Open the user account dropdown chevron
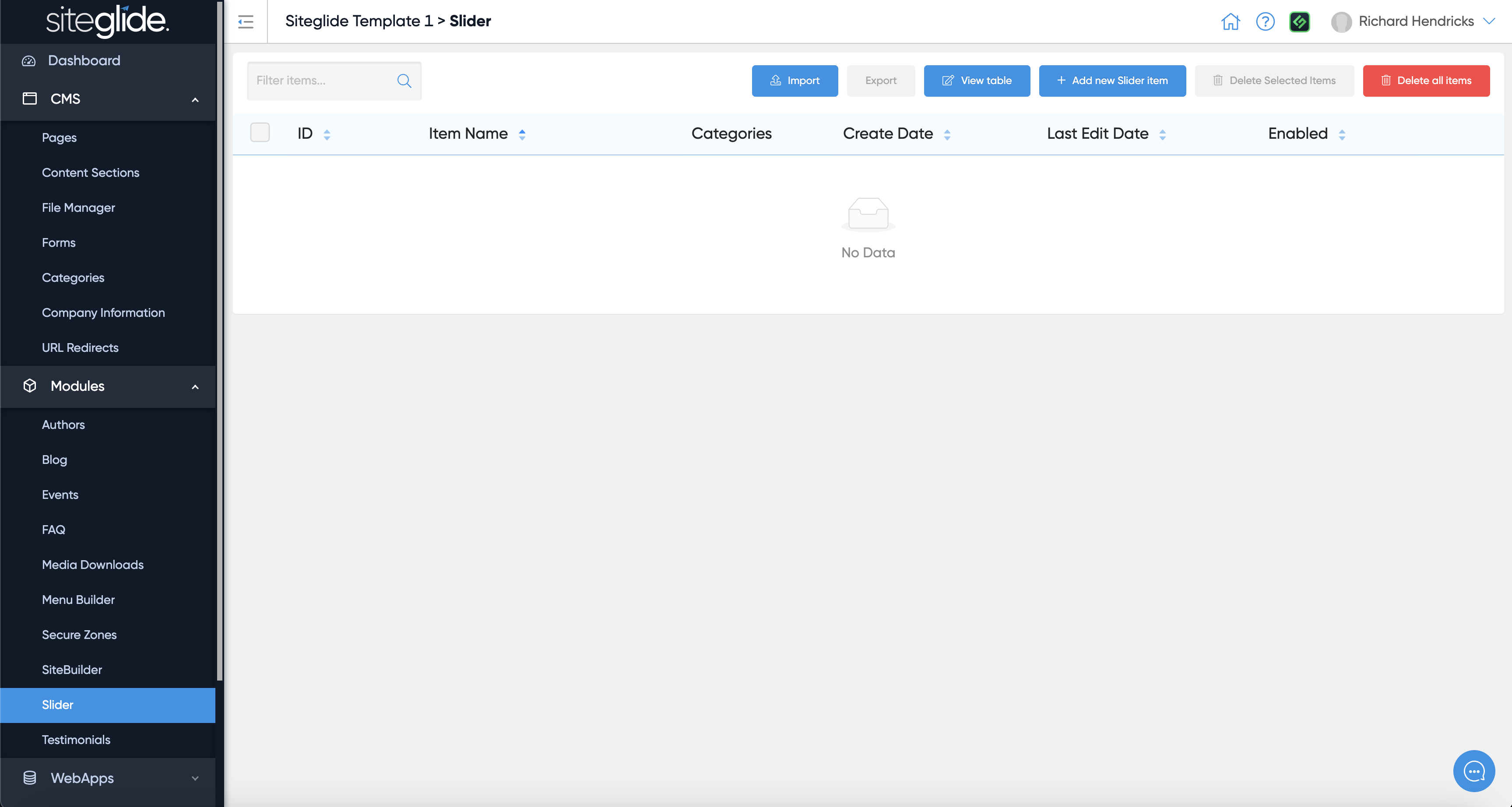Screen dimensions: 1512x807 (1489, 21)
